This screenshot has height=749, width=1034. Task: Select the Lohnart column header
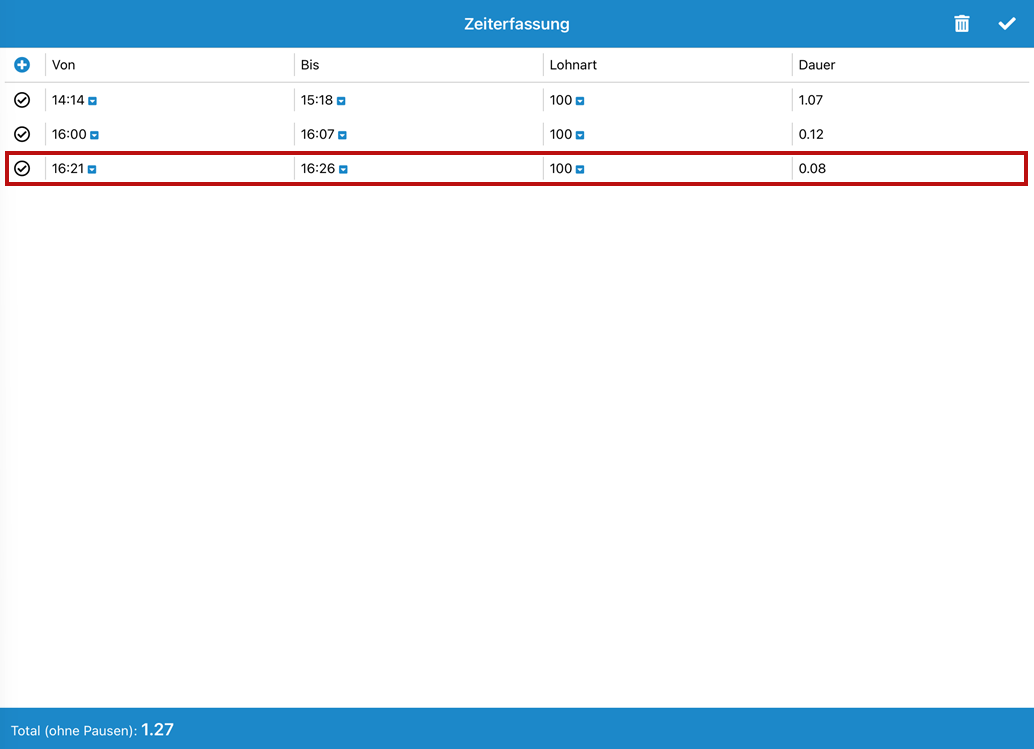coord(573,65)
